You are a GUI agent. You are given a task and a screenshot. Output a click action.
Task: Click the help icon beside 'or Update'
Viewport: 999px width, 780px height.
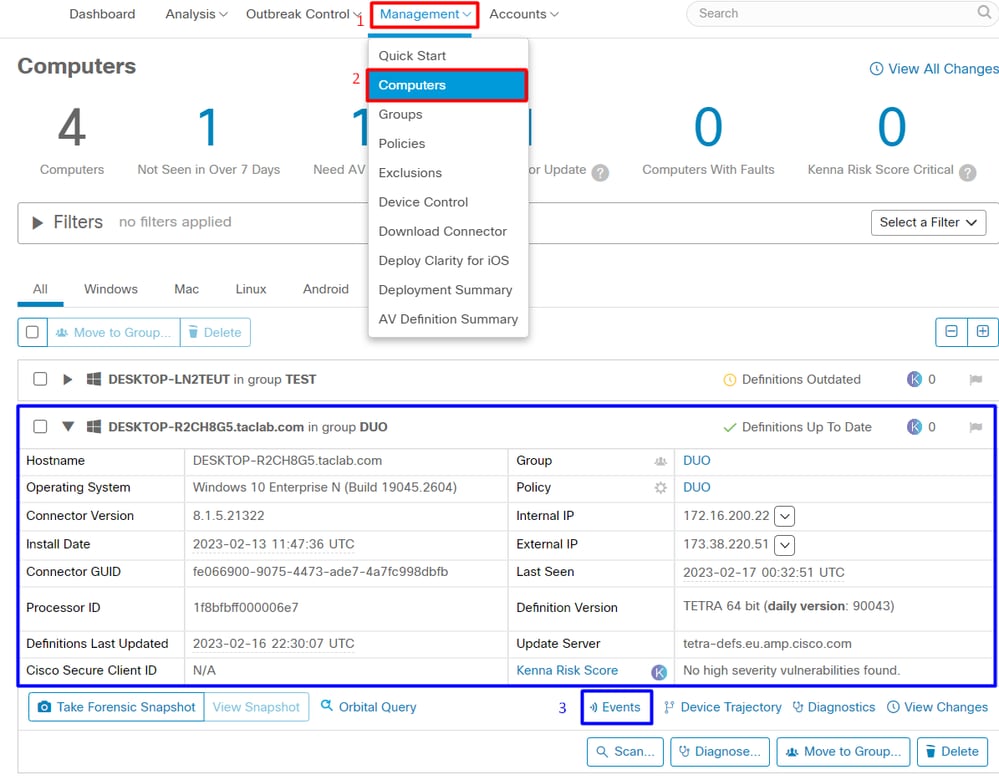coord(600,172)
